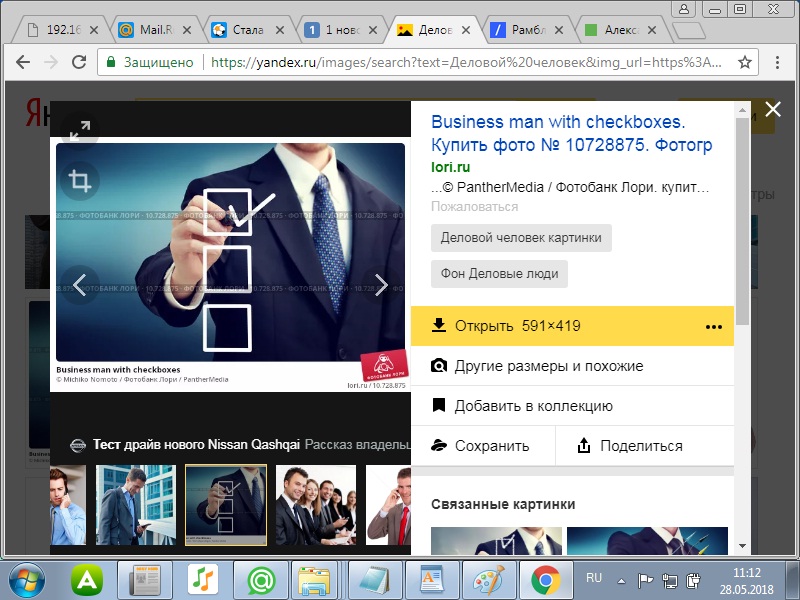Open a new browser tab
Image resolution: width=800 pixels, height=600 pixels.
(x=689, y=31)
